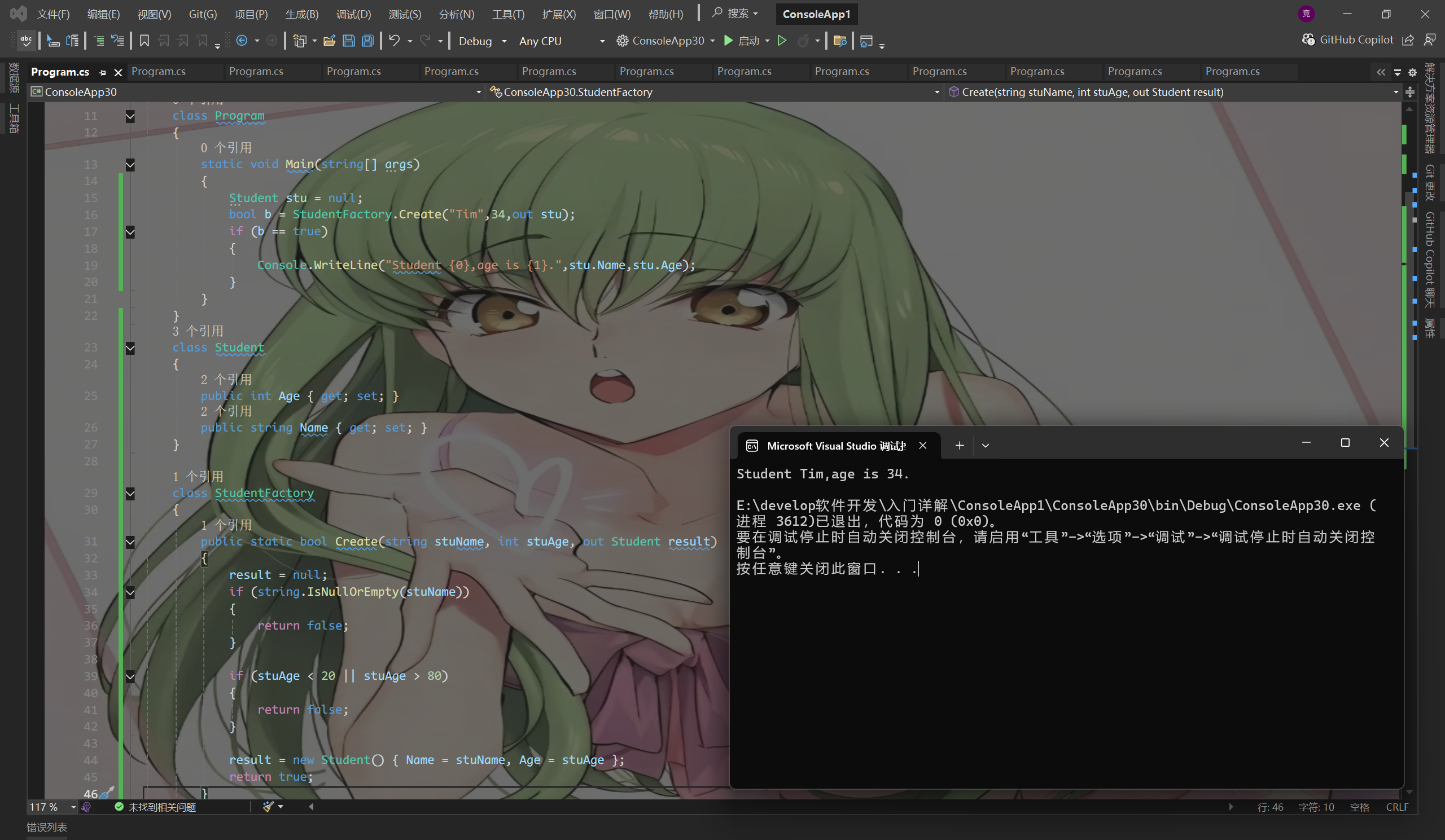This screenshot has height=840, width=1445.
Task: Collapse the class StudentFactory block
Action: (130, 494)
